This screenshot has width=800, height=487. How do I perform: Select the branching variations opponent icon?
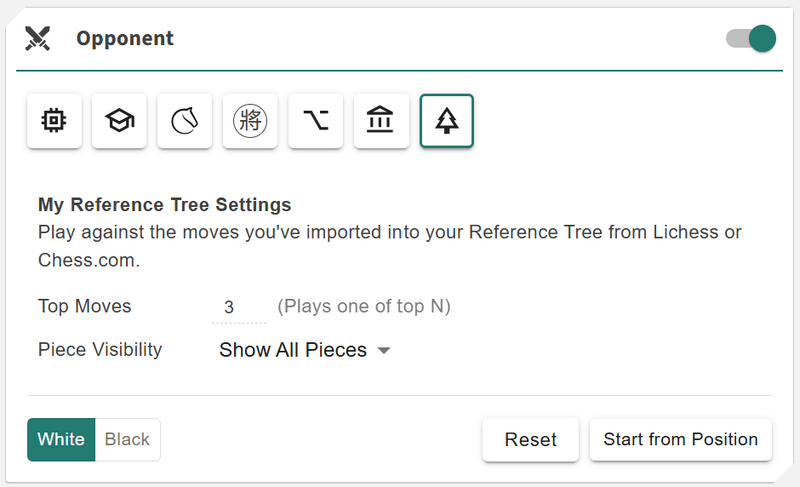coord(316,121)
